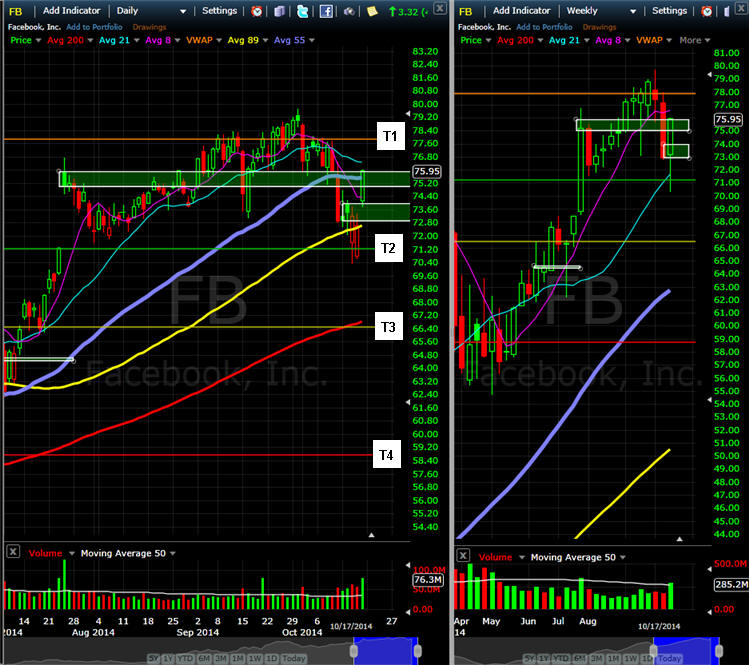Click the 75.95 current price label in Daily chart
This screenshot has width=749, height=665.
pyautogui.click(x=427, y=171)
